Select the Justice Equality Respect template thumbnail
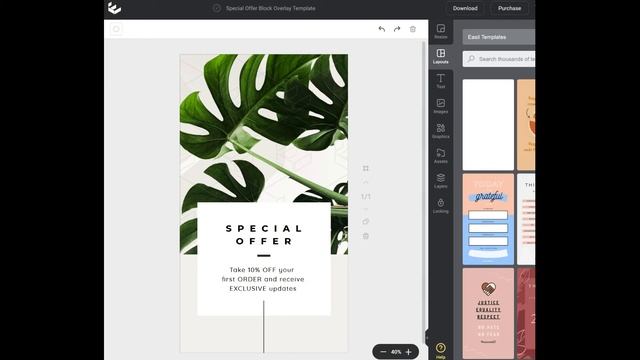 [x=488, y=313]
